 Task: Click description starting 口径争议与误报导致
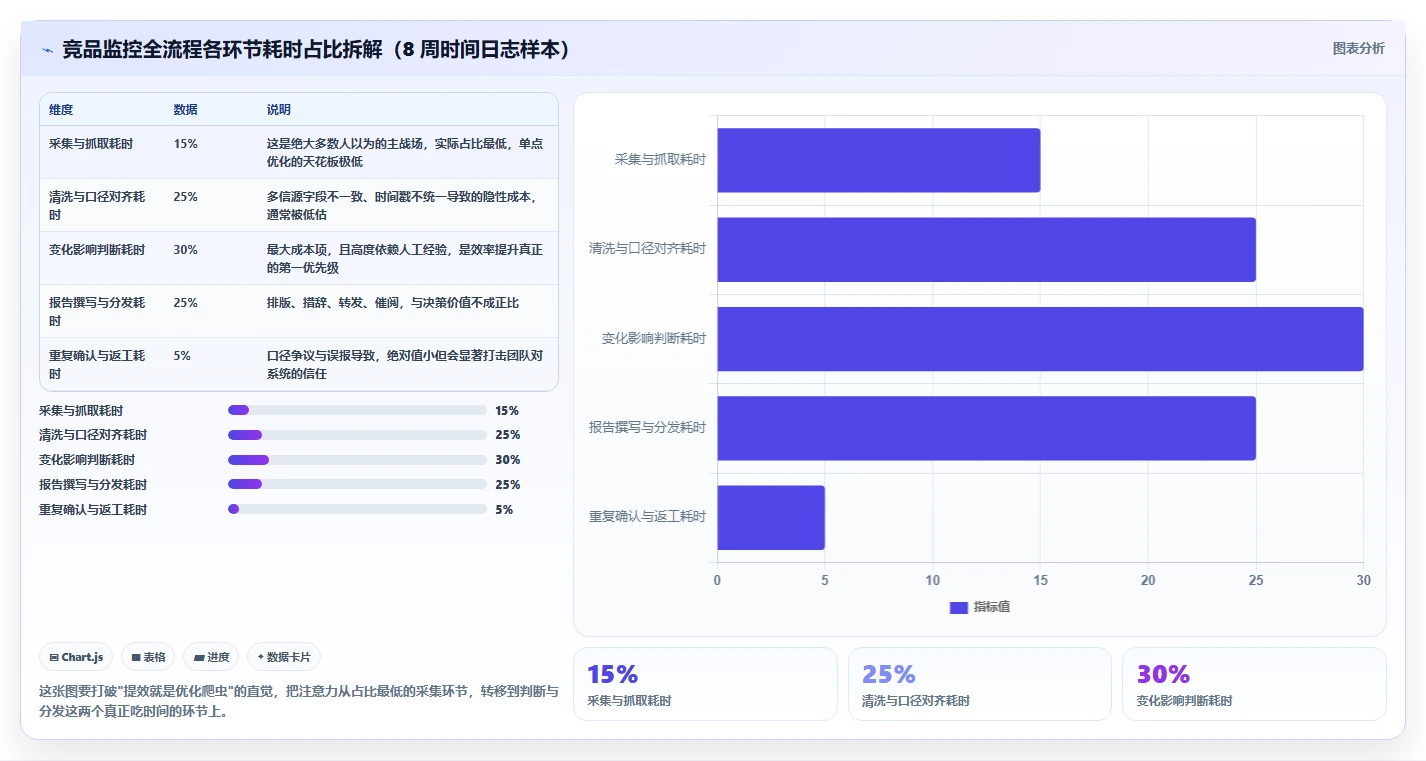[x=405, y=365]
